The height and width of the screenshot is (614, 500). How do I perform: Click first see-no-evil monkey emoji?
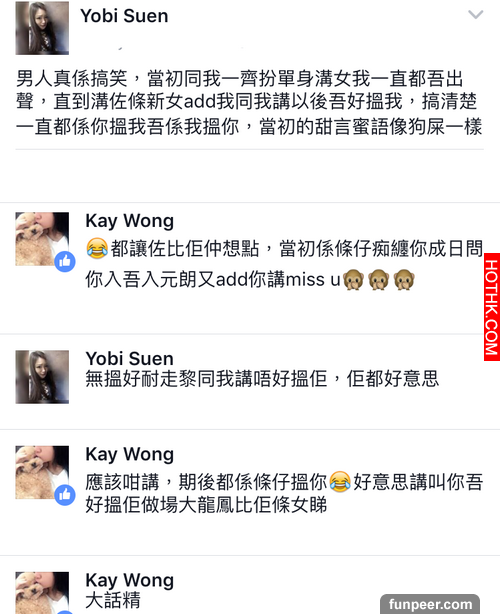point(354,280)
